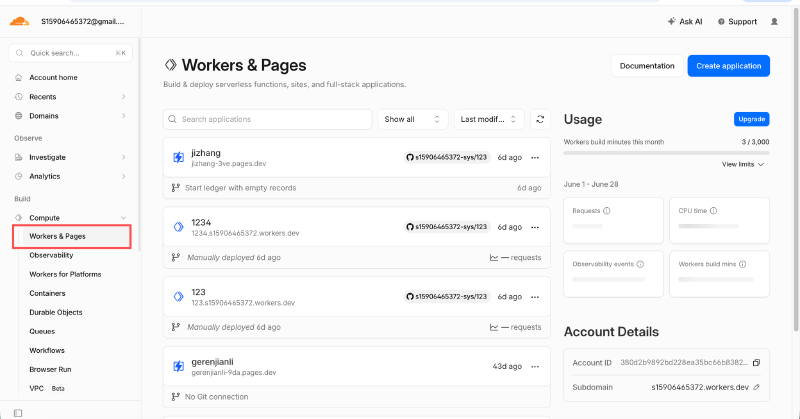Click the Create application button

pos(729,66)
